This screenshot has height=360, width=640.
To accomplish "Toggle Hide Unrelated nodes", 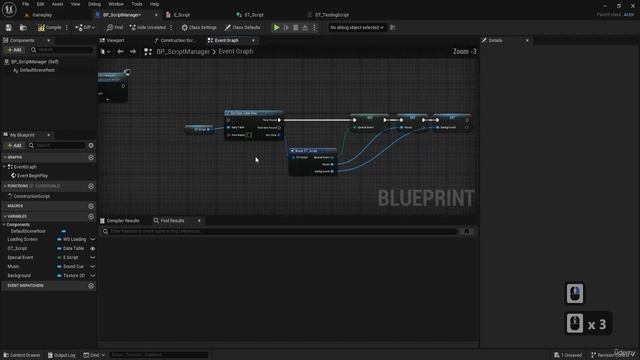I will click(x=147, y=27).
